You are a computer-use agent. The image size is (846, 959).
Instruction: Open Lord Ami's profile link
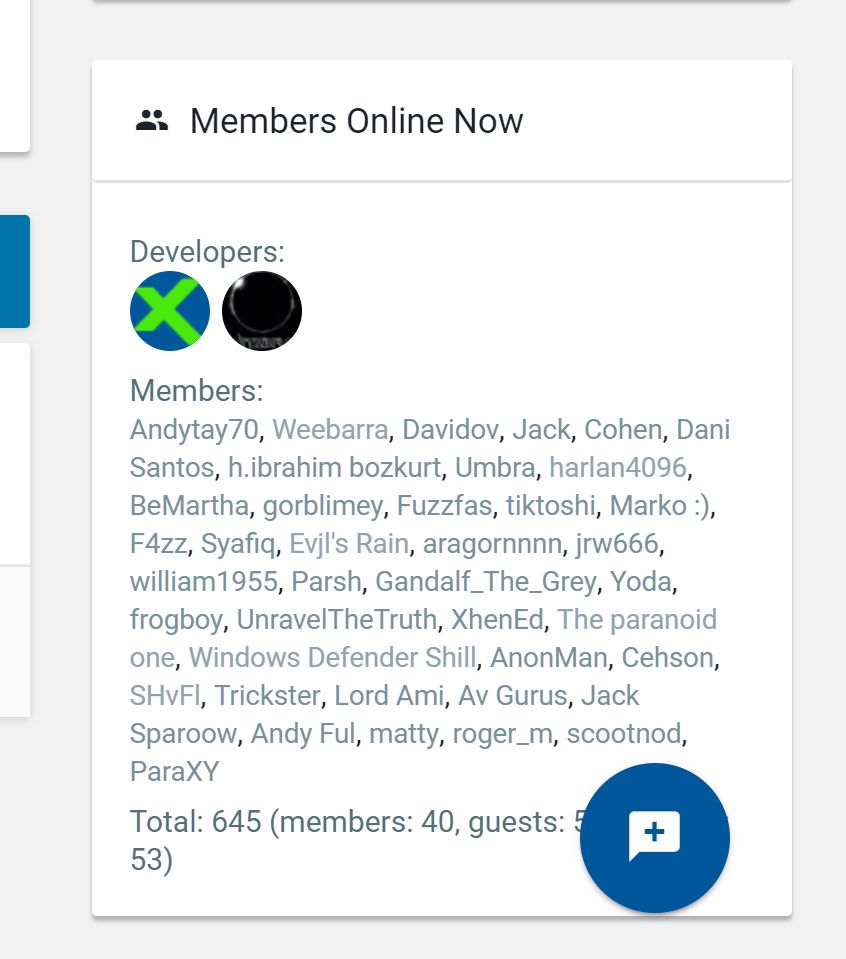[x=388, y=696]
